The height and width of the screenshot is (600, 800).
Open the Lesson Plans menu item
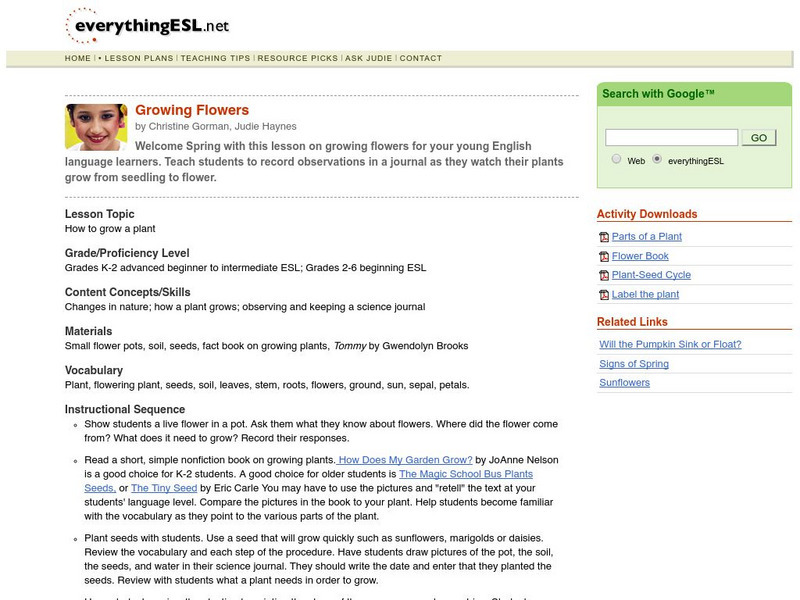[x=139, y=58]
